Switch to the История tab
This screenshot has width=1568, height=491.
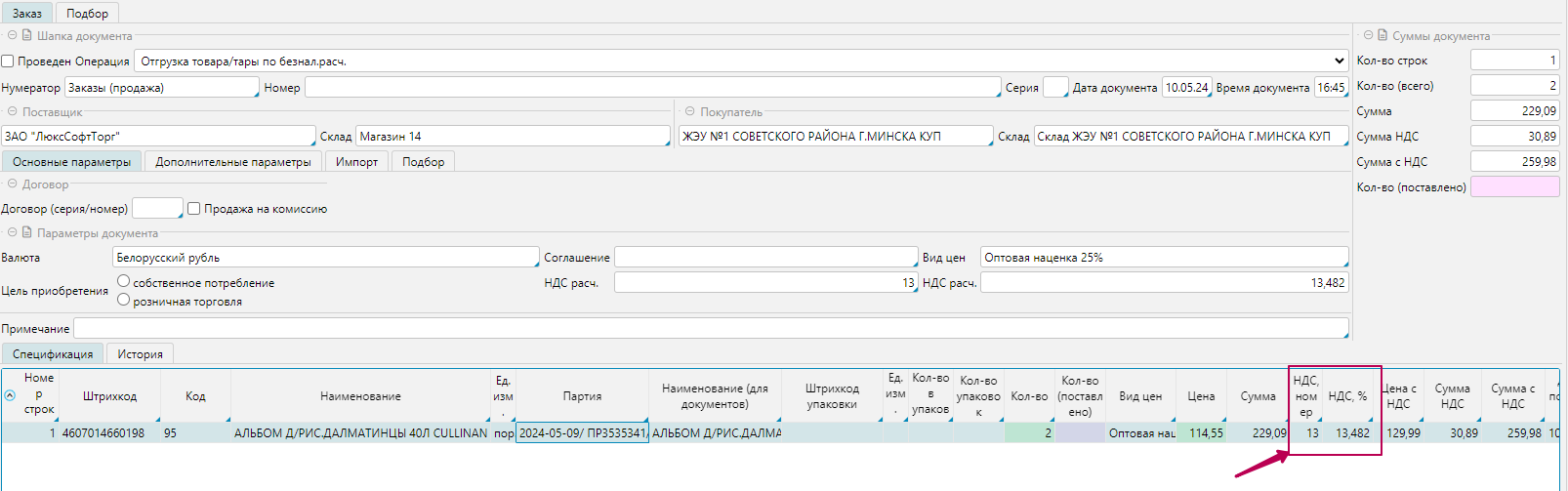[x=140, y=354]
